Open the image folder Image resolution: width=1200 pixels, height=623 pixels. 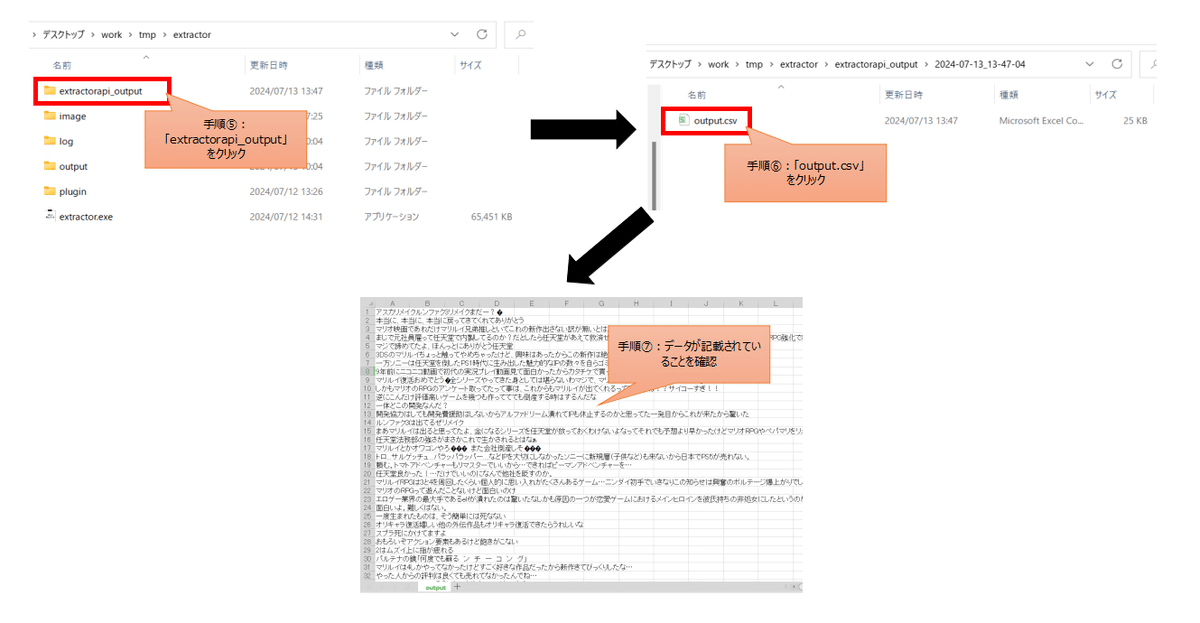[x=75, y=115]
